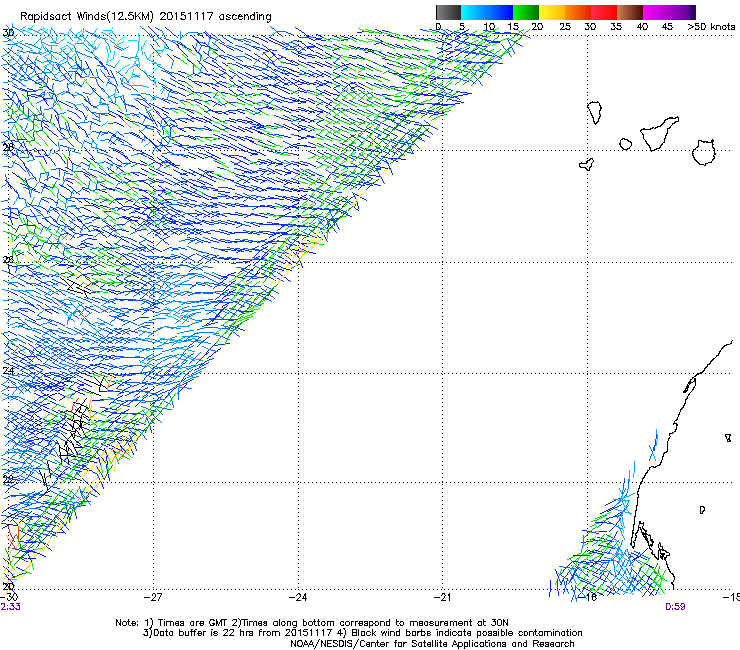Click the NOAA/NESDIS credit line
This screenshot has width=740, height=650.
(x=432, y=643)
